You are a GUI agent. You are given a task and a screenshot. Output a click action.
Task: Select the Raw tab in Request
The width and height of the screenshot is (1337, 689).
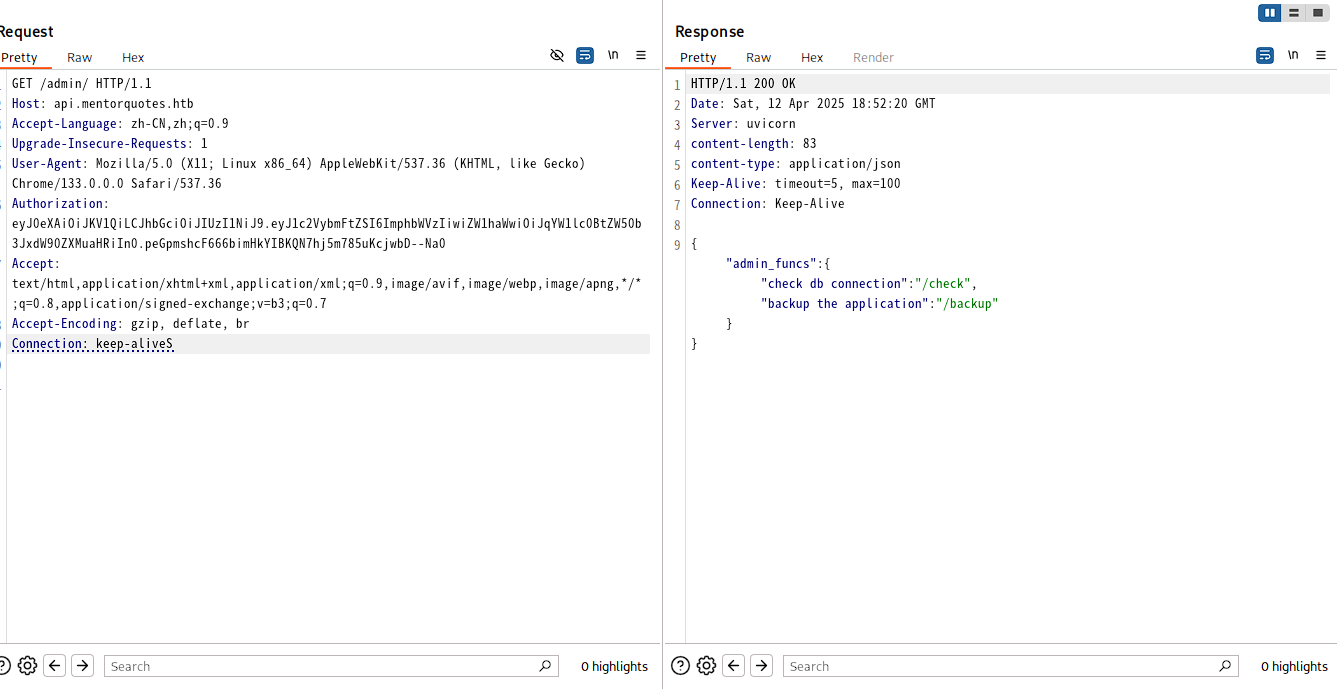tap(80, 58)
